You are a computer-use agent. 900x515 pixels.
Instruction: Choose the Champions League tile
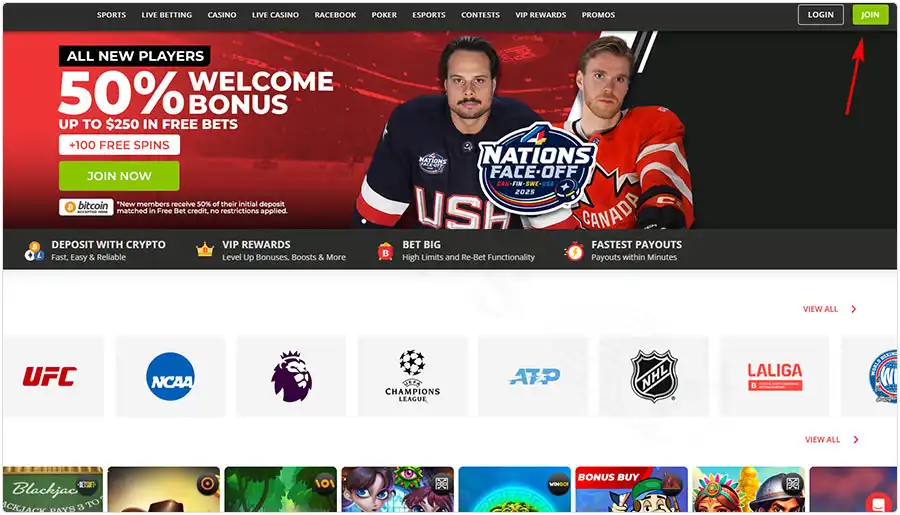click(412, 377)
